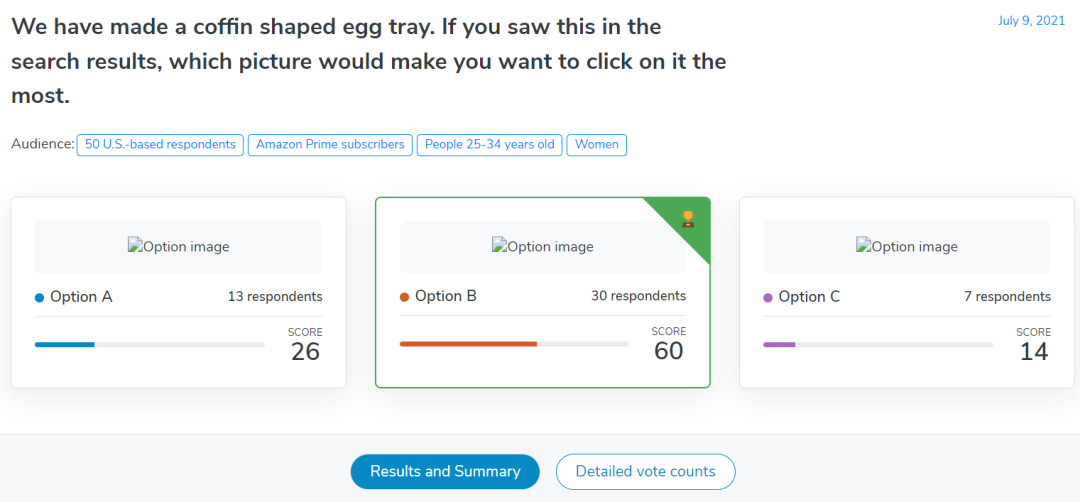Click the Option C score of 14
This screenshot has width=1080, height=502.
1033,350
